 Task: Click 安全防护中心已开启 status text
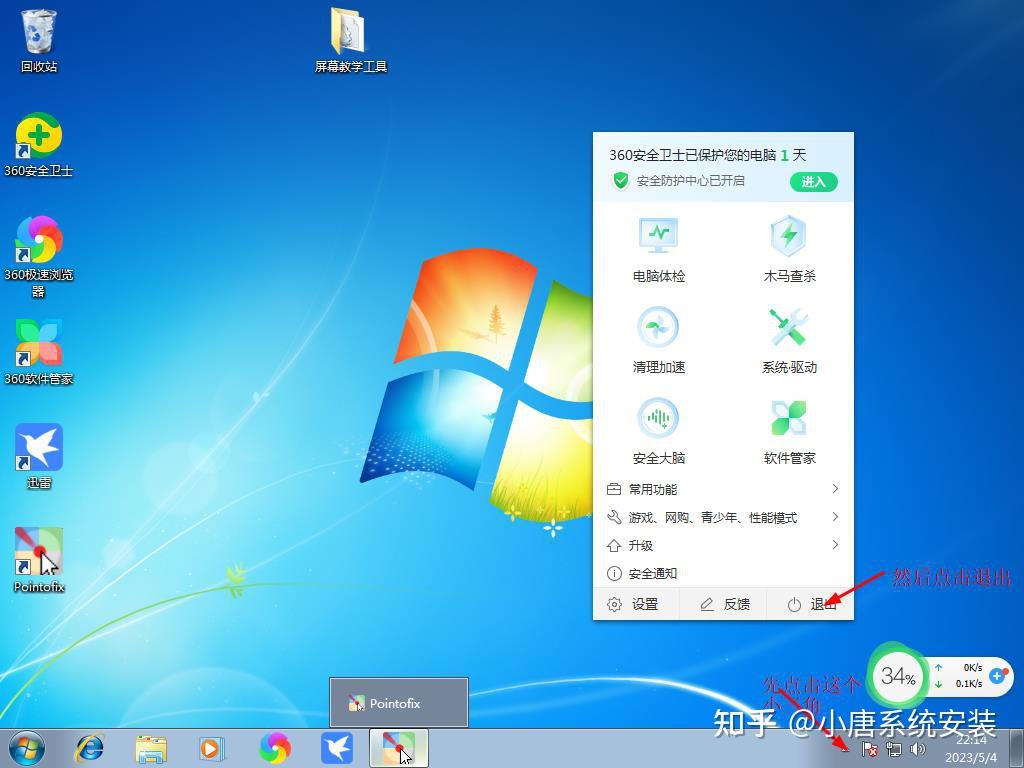click(x=690, y=181)
